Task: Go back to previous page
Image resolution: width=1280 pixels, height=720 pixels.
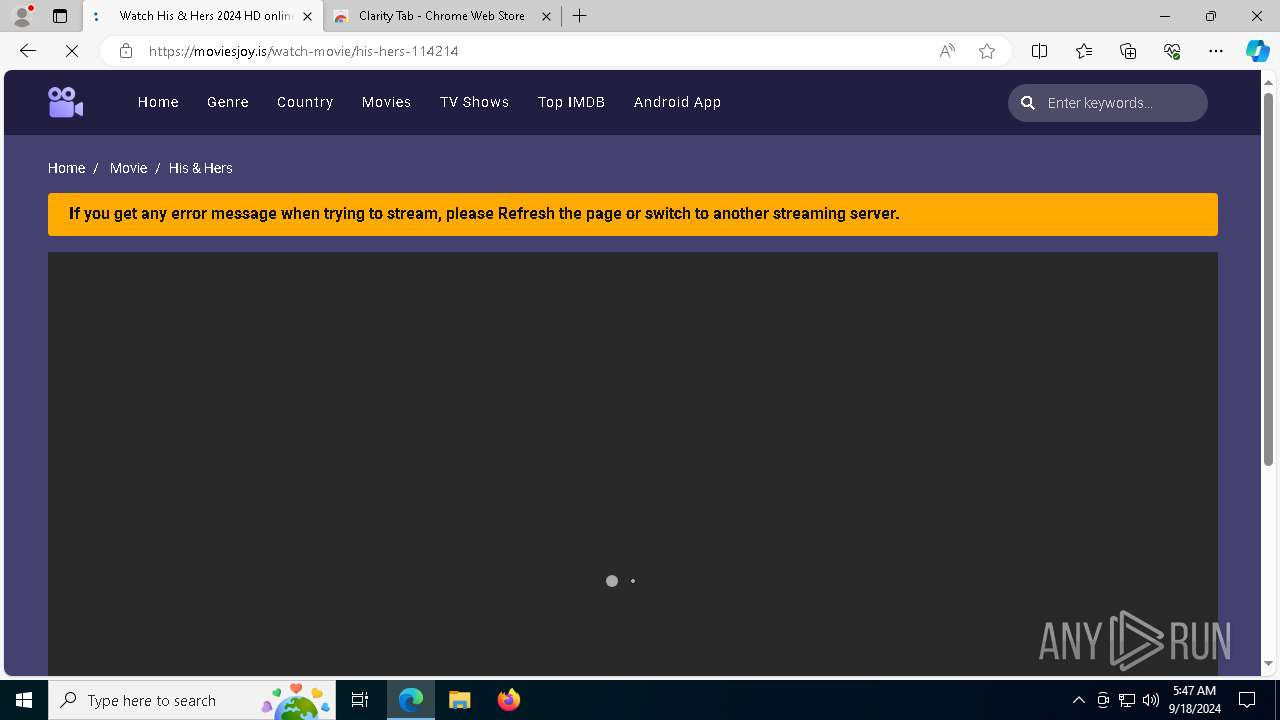Action: pyautogui.click(x=28, y=51)
